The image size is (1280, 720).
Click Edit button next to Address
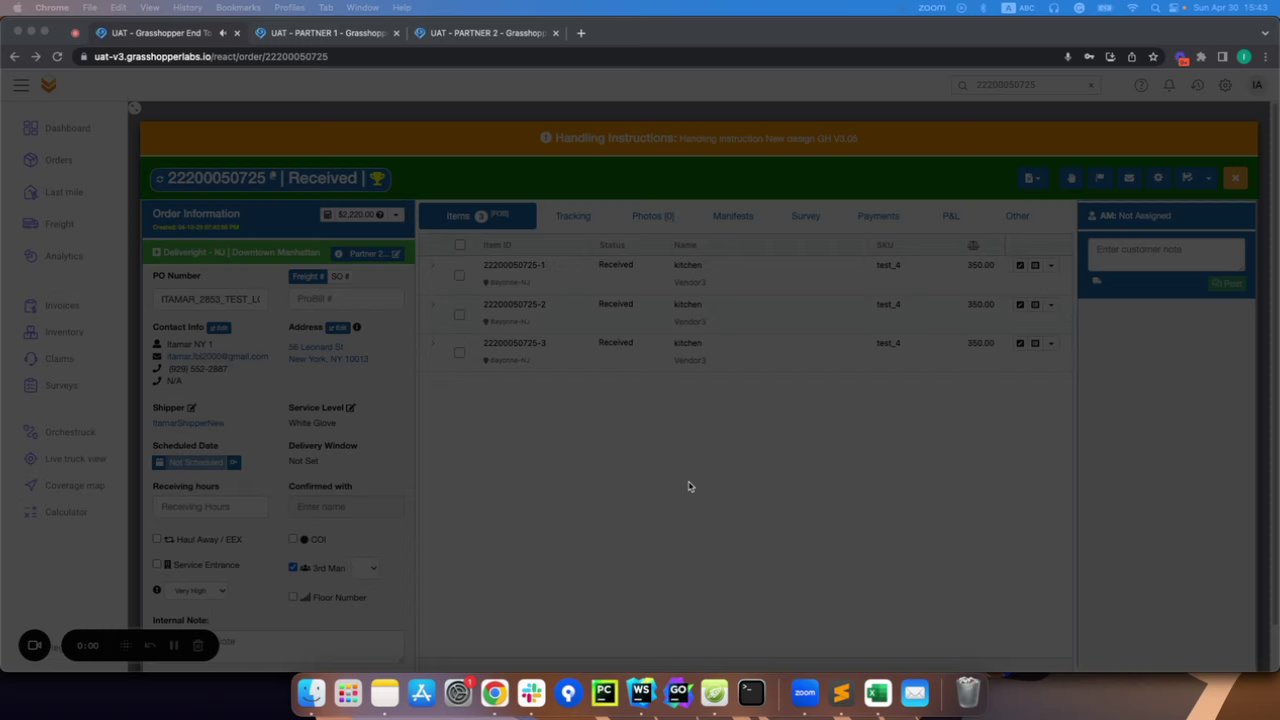click(x=337, y=328)
